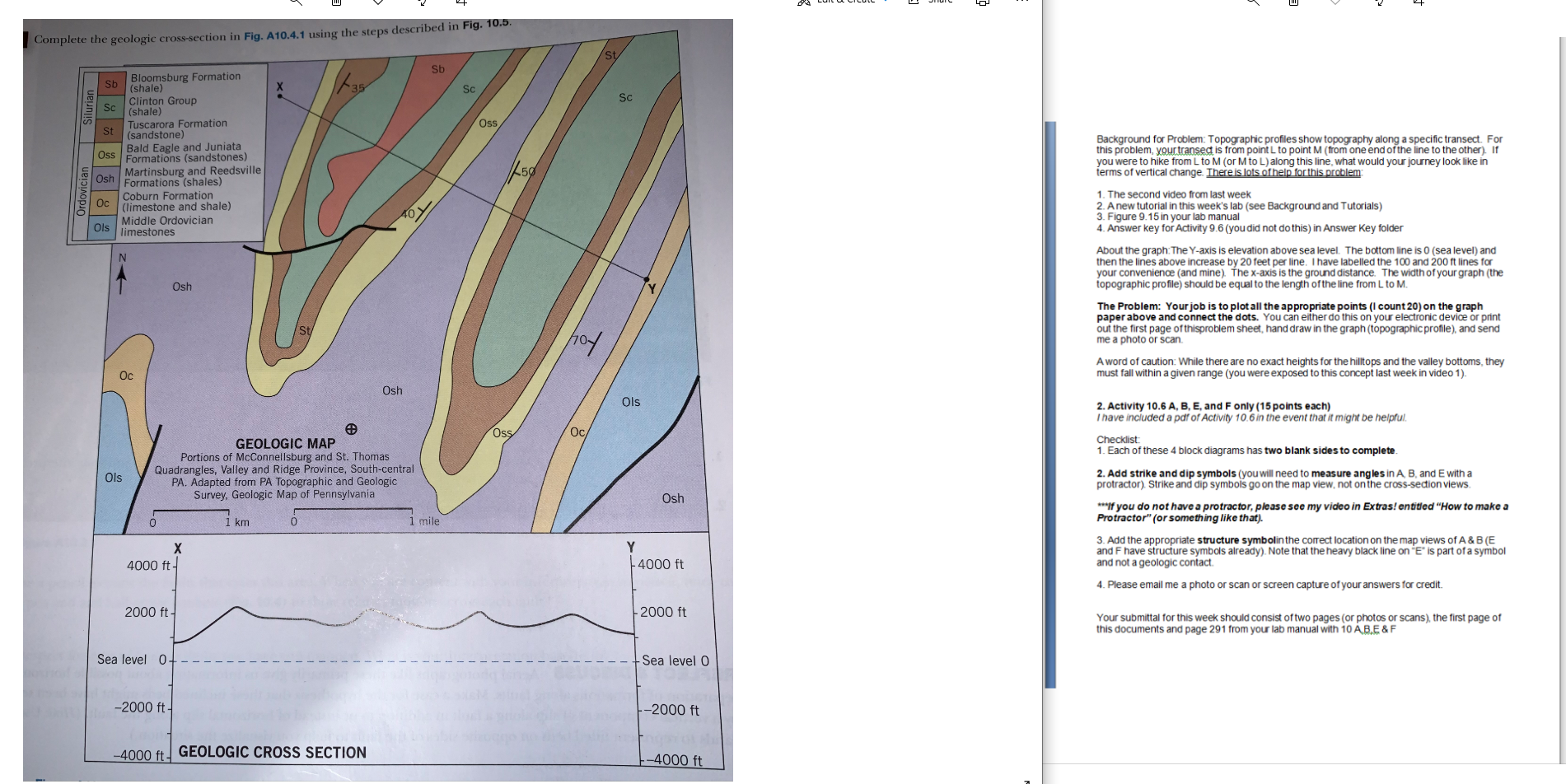Viewport: 1566px width, 784px height.
Task: Rotate the geologic map image
Action: pos(423,3)
